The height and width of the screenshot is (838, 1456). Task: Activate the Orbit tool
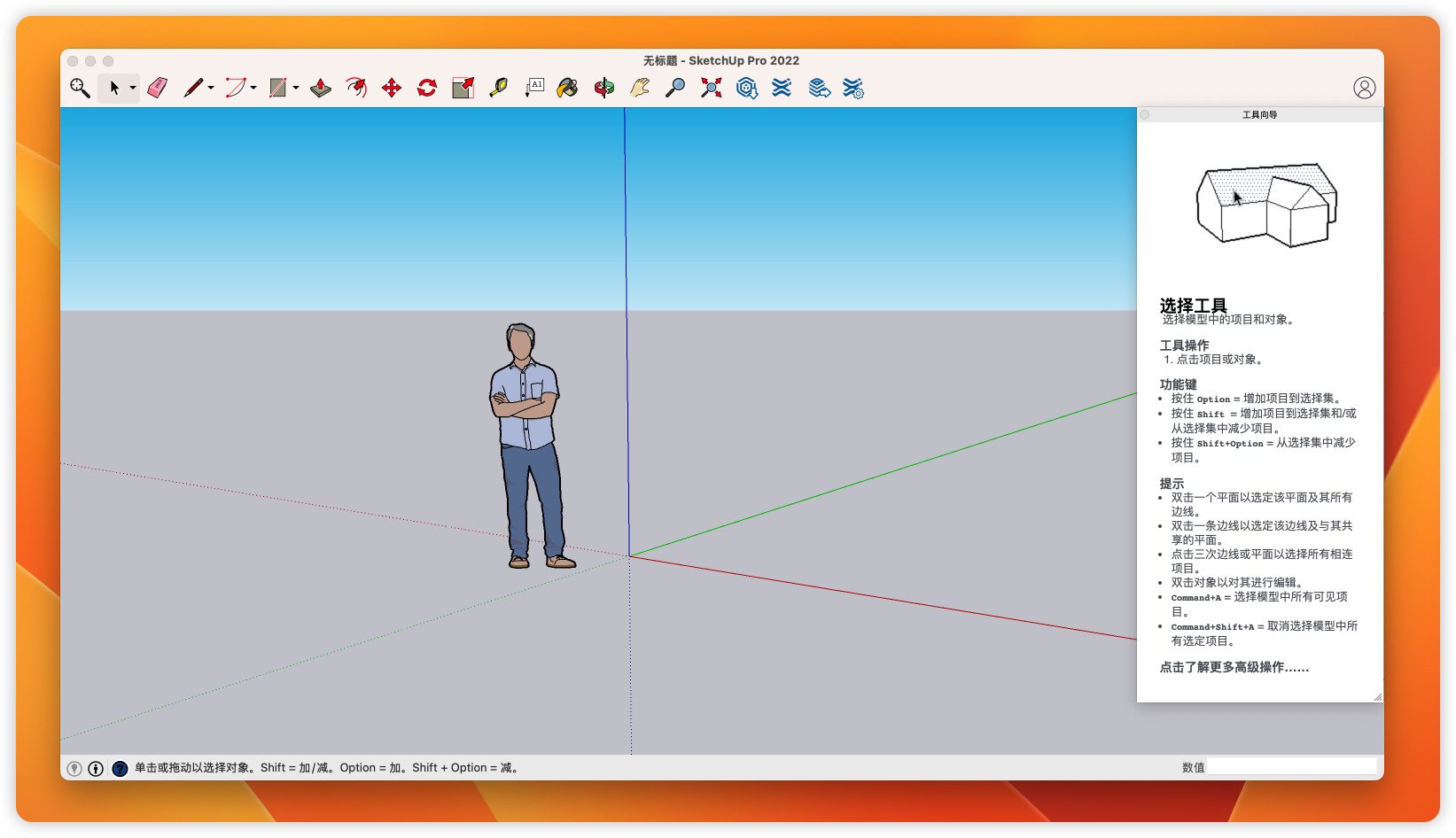[x=604, y=88]
